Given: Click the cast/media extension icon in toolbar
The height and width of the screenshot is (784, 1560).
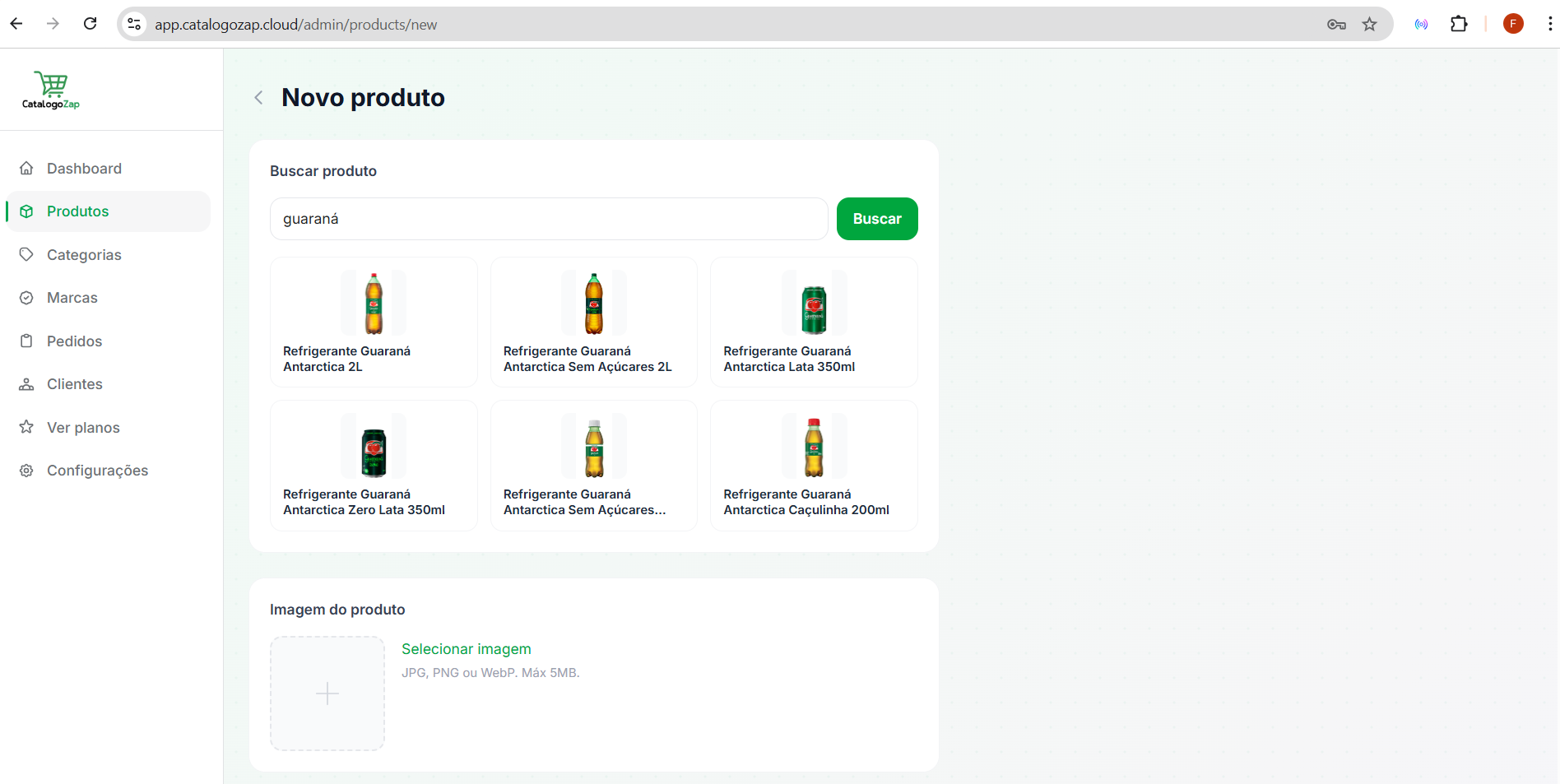Looking at the screenshot, I should coord(1421,25).
